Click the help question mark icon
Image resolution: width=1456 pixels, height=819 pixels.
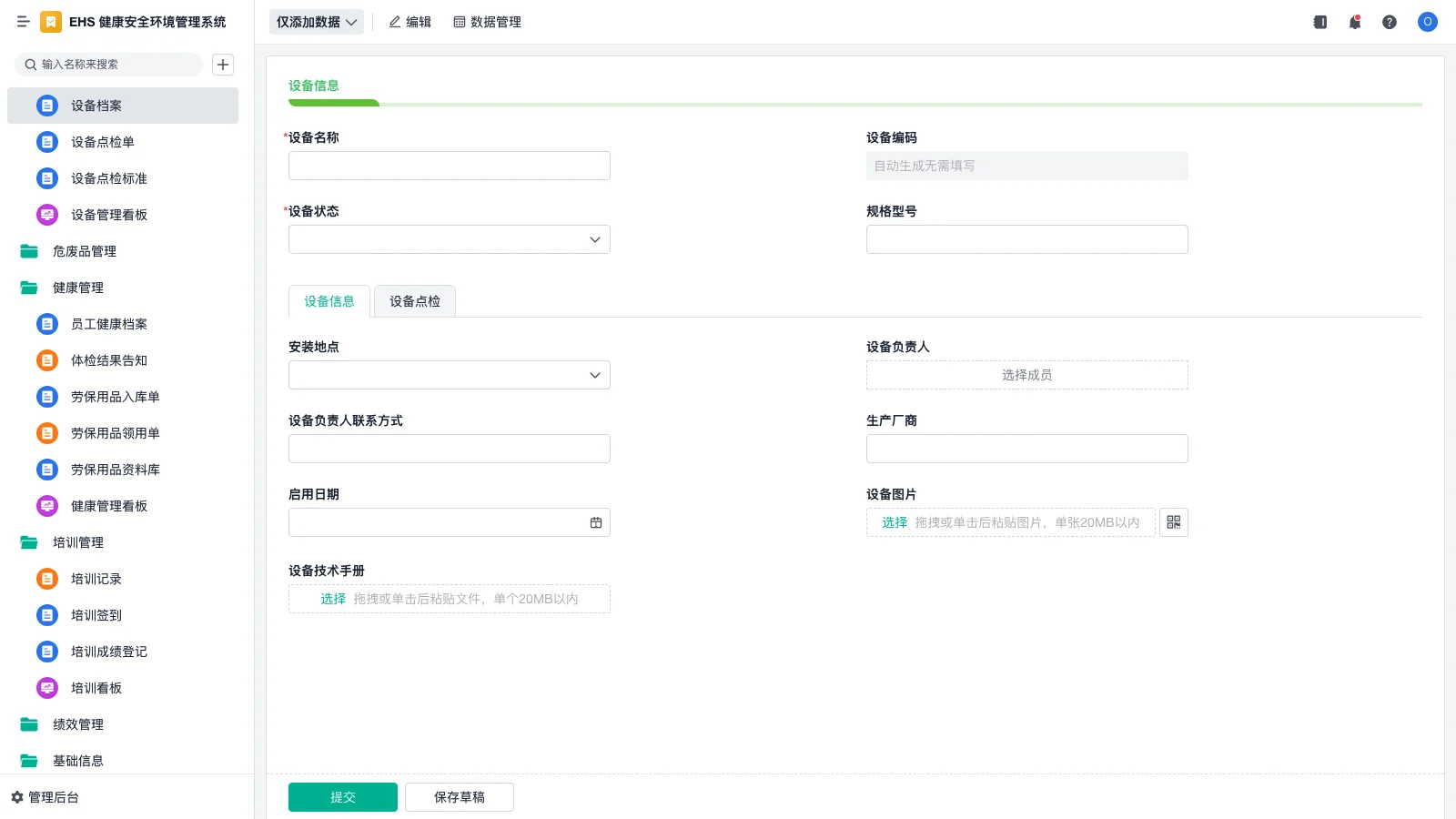point(1390,22)
